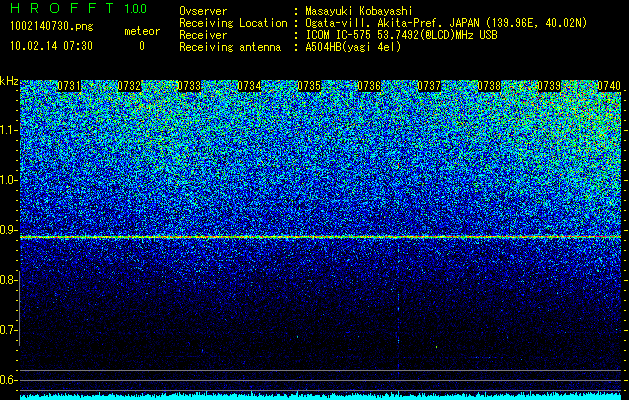Click the meteor count value 0
Viewport: 629px width, 400px height.
coord(142,46)
